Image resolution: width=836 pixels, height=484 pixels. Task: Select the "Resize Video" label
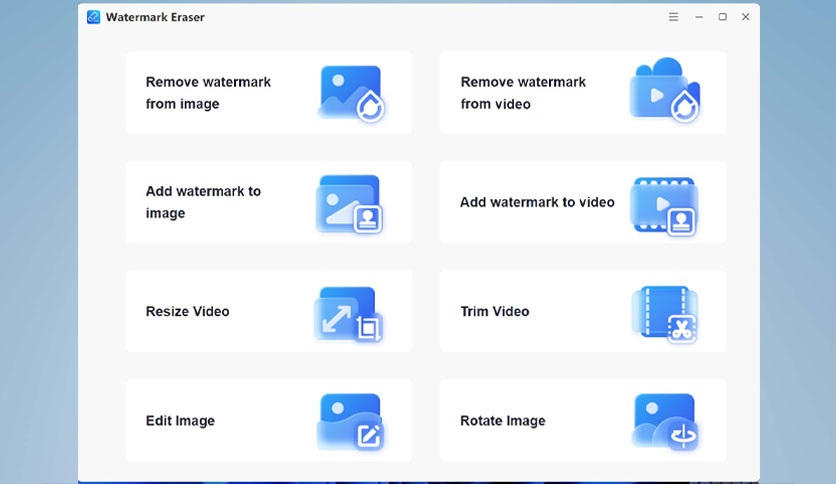pos(187,311)
